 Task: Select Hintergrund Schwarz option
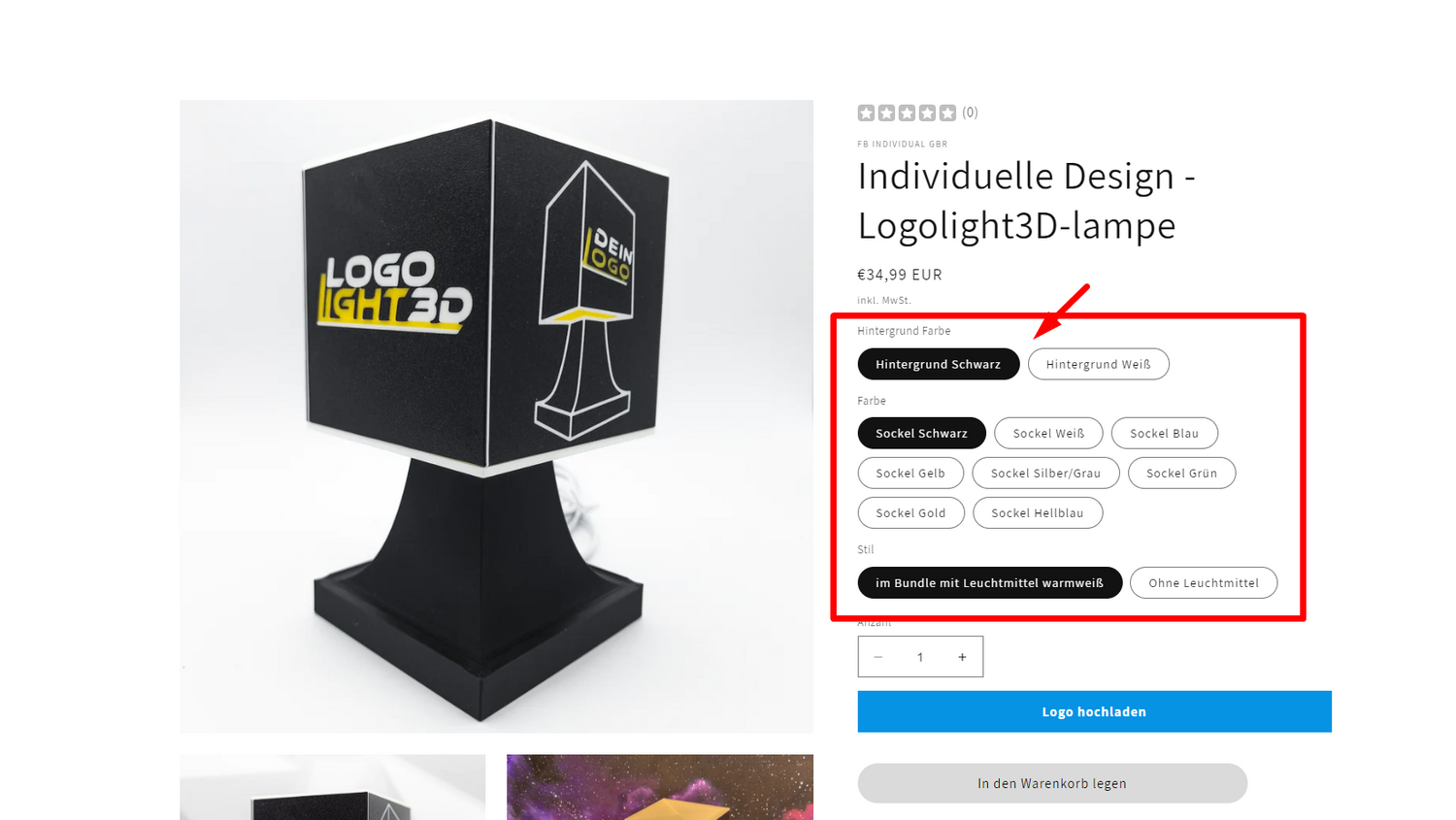(x=938, y=364)
